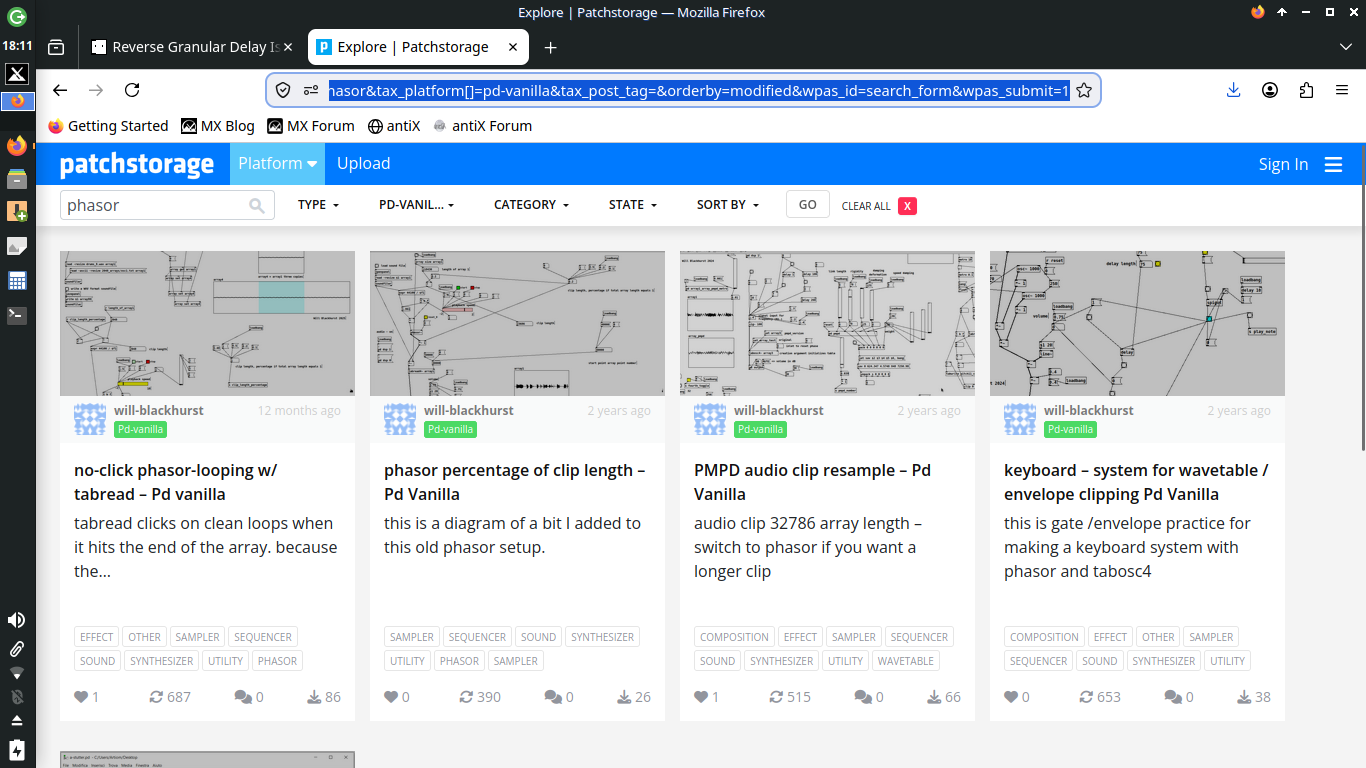The width and height of the screenshot is (1366, 768).
Task: Click the GO search button
Action: coord(808,205)
